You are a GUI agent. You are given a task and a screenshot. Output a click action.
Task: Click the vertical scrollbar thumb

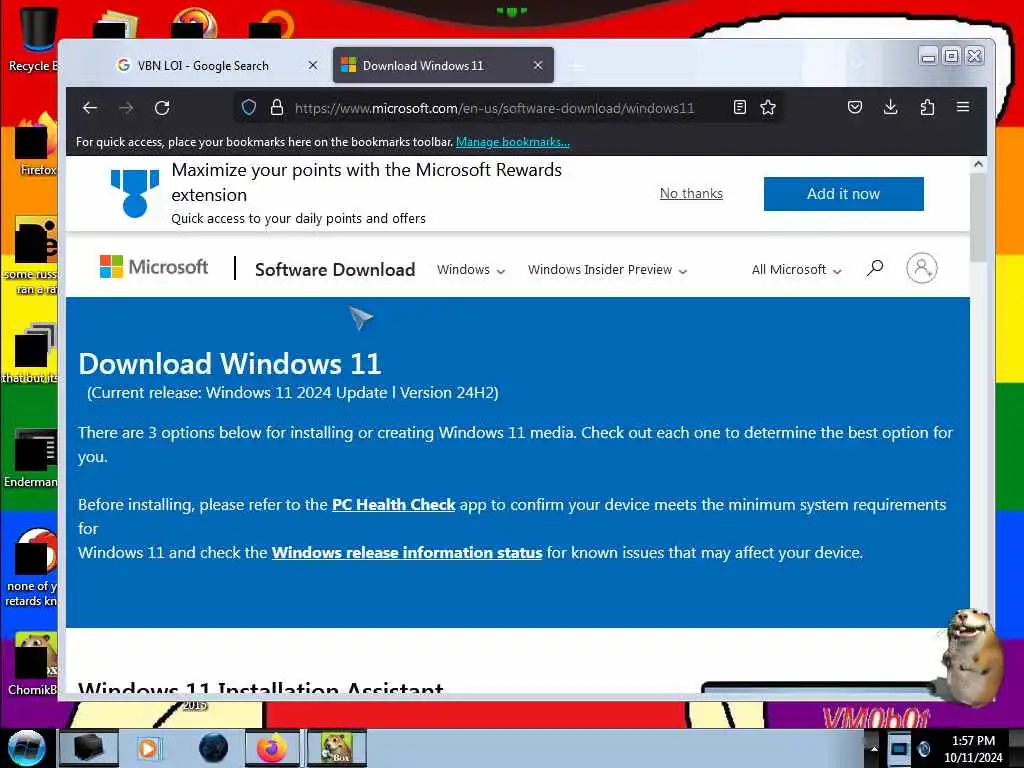978,217
